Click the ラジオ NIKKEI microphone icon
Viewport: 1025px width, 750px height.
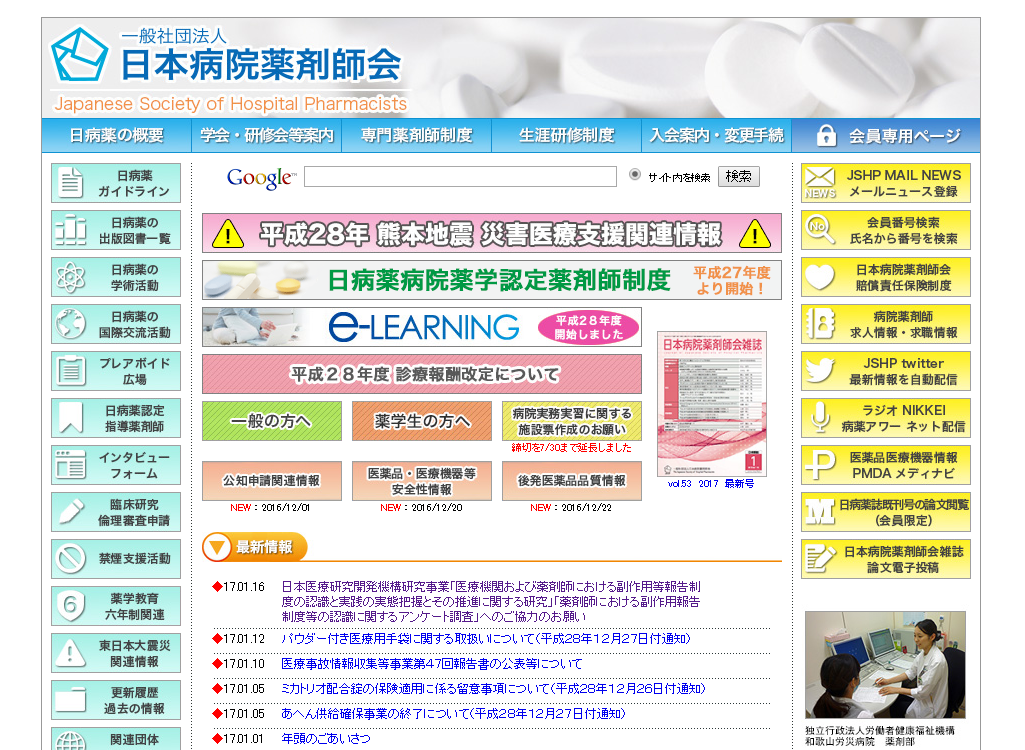(820, 418)
